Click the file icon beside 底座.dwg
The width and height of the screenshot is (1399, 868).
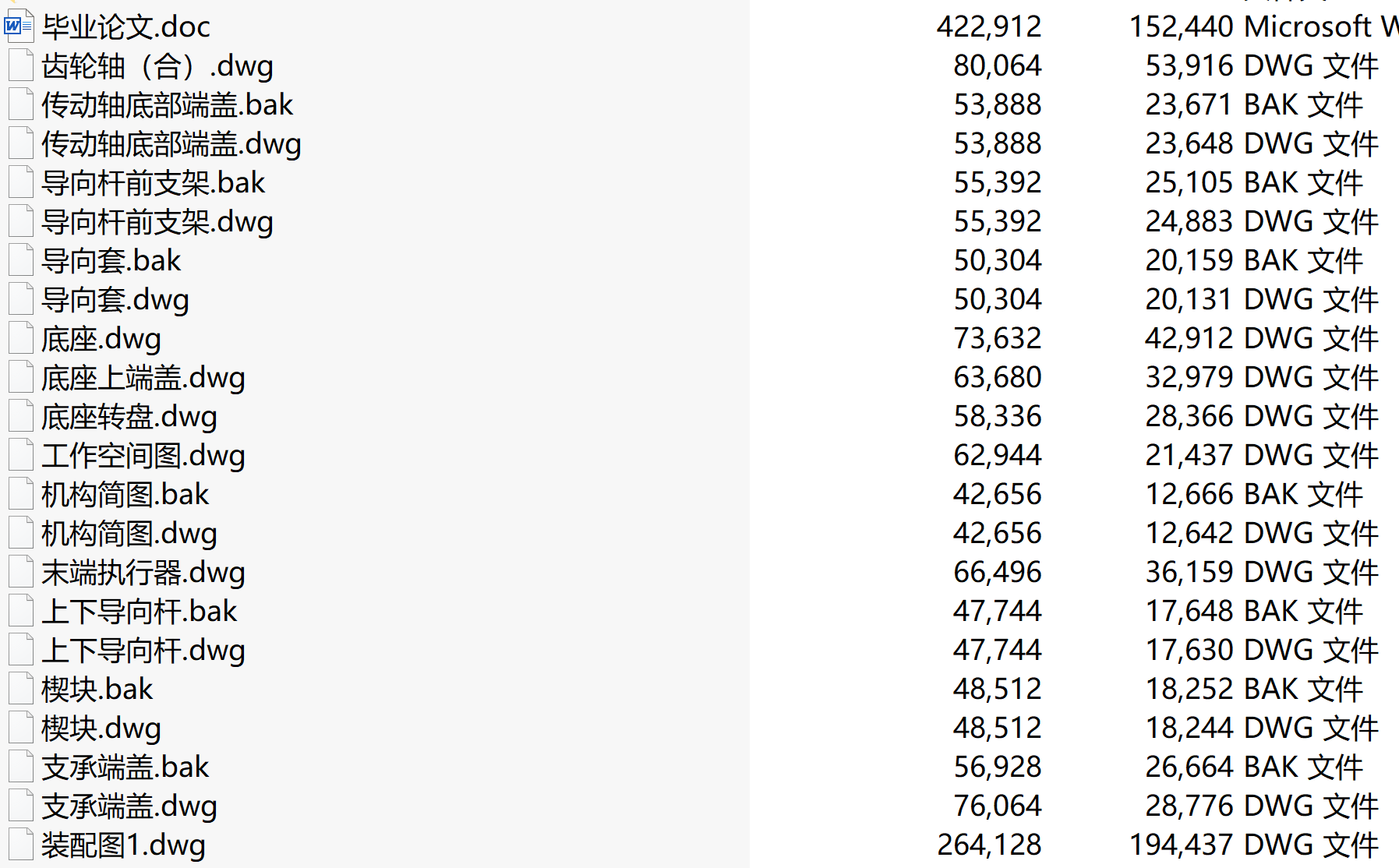click(x=21, y=338)
